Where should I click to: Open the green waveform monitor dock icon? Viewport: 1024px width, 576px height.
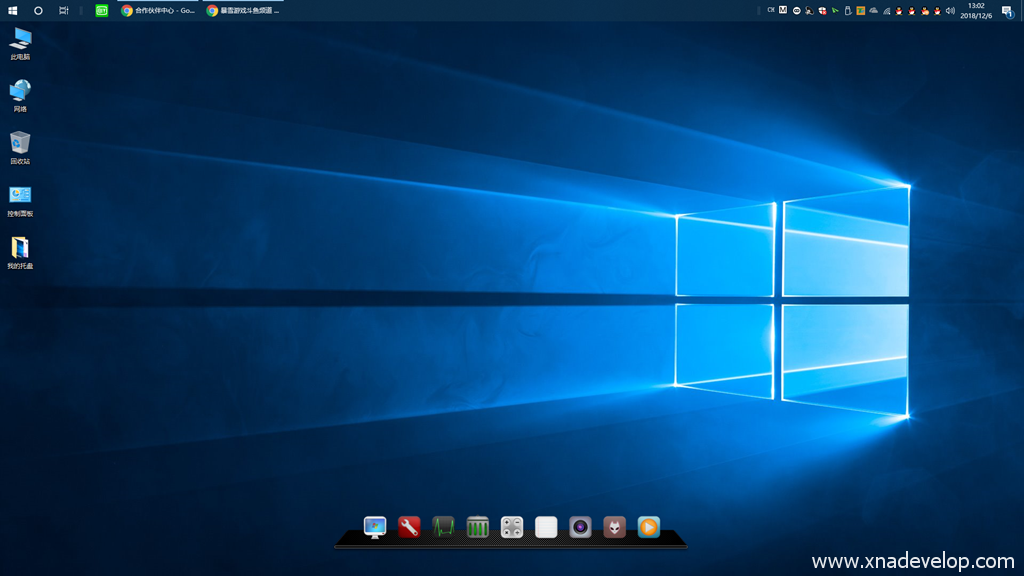tap(443, 526)
